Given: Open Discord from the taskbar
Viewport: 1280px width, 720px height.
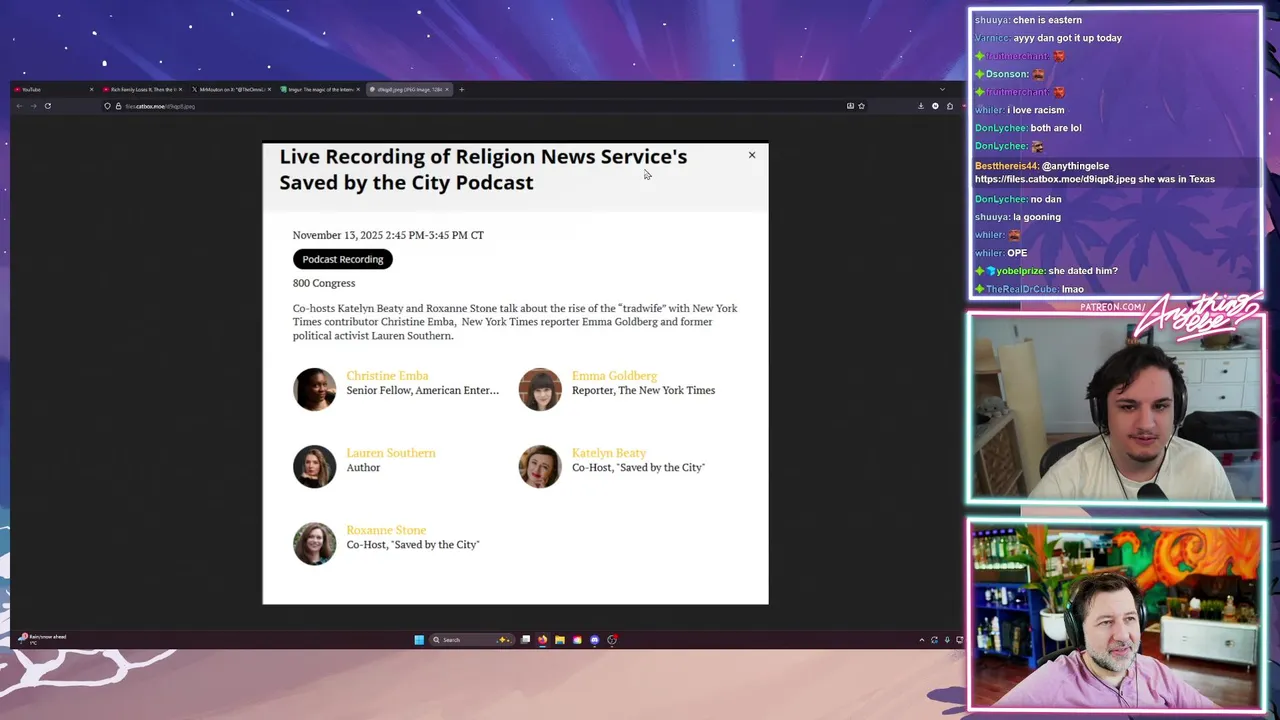Looking at the screenshot, I should (594, 640).
